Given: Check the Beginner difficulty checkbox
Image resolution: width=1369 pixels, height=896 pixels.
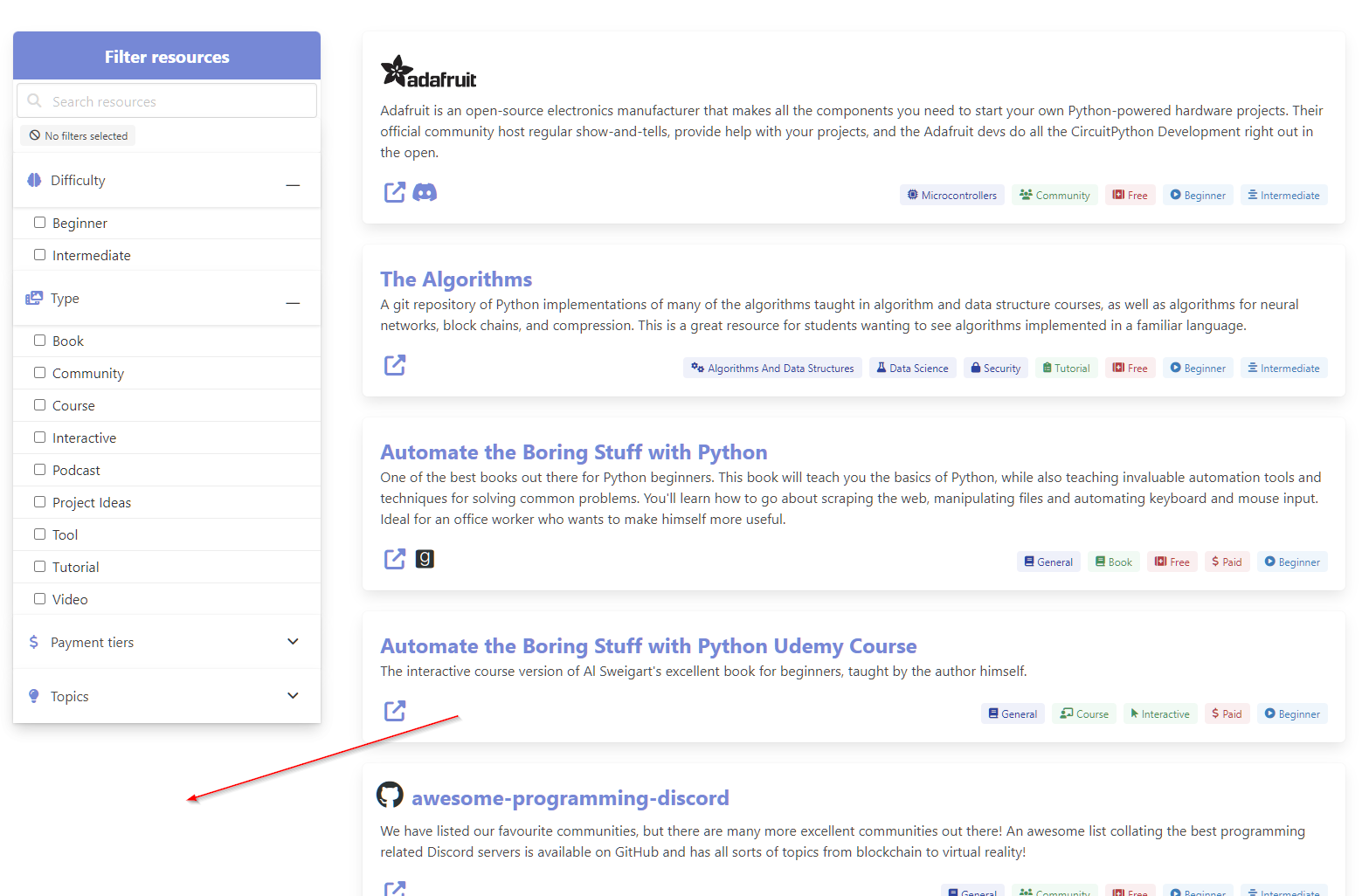Looking at the screenshot, I should point(39,223).
